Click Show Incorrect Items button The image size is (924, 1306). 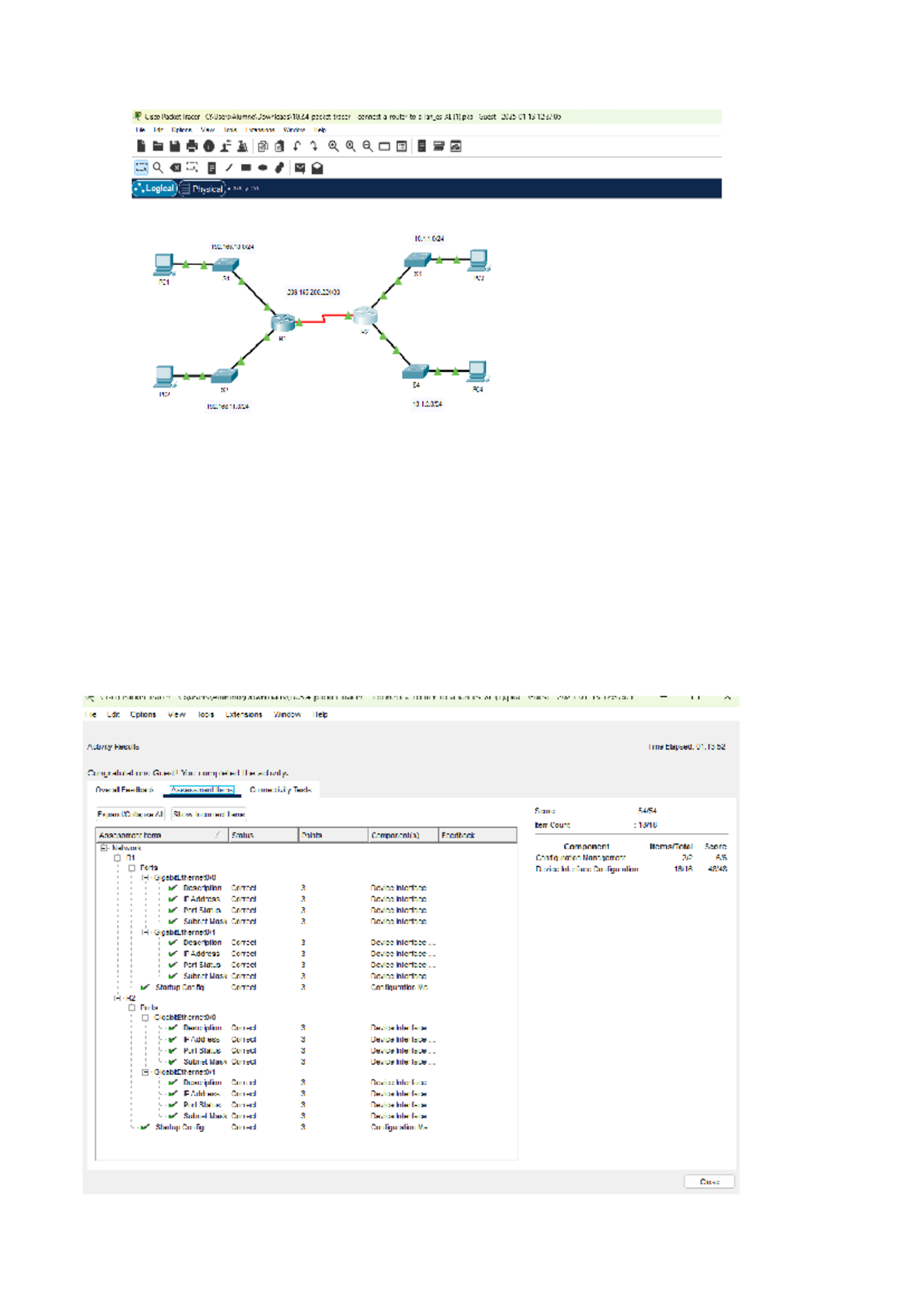pyautogui.click(x=209, y=814)
